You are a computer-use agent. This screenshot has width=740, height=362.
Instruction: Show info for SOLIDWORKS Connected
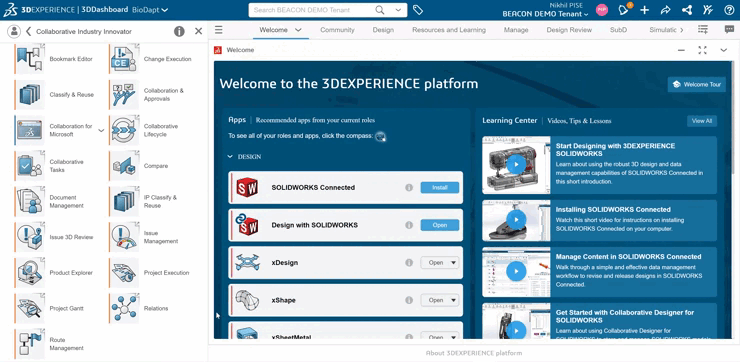click(409, 187)
